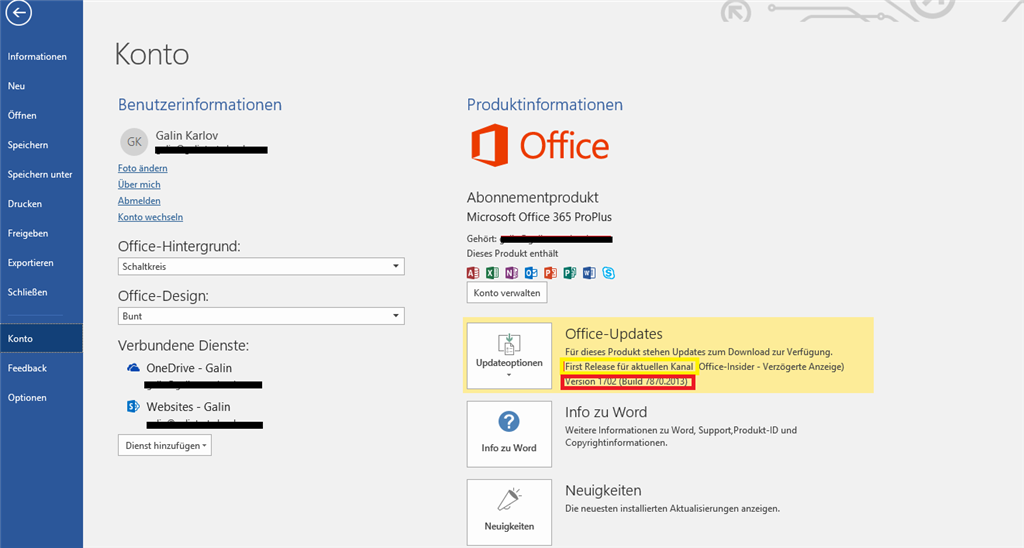1024x548 pixels.
Task: Click the Abmelden link
Action: point(139,201)
